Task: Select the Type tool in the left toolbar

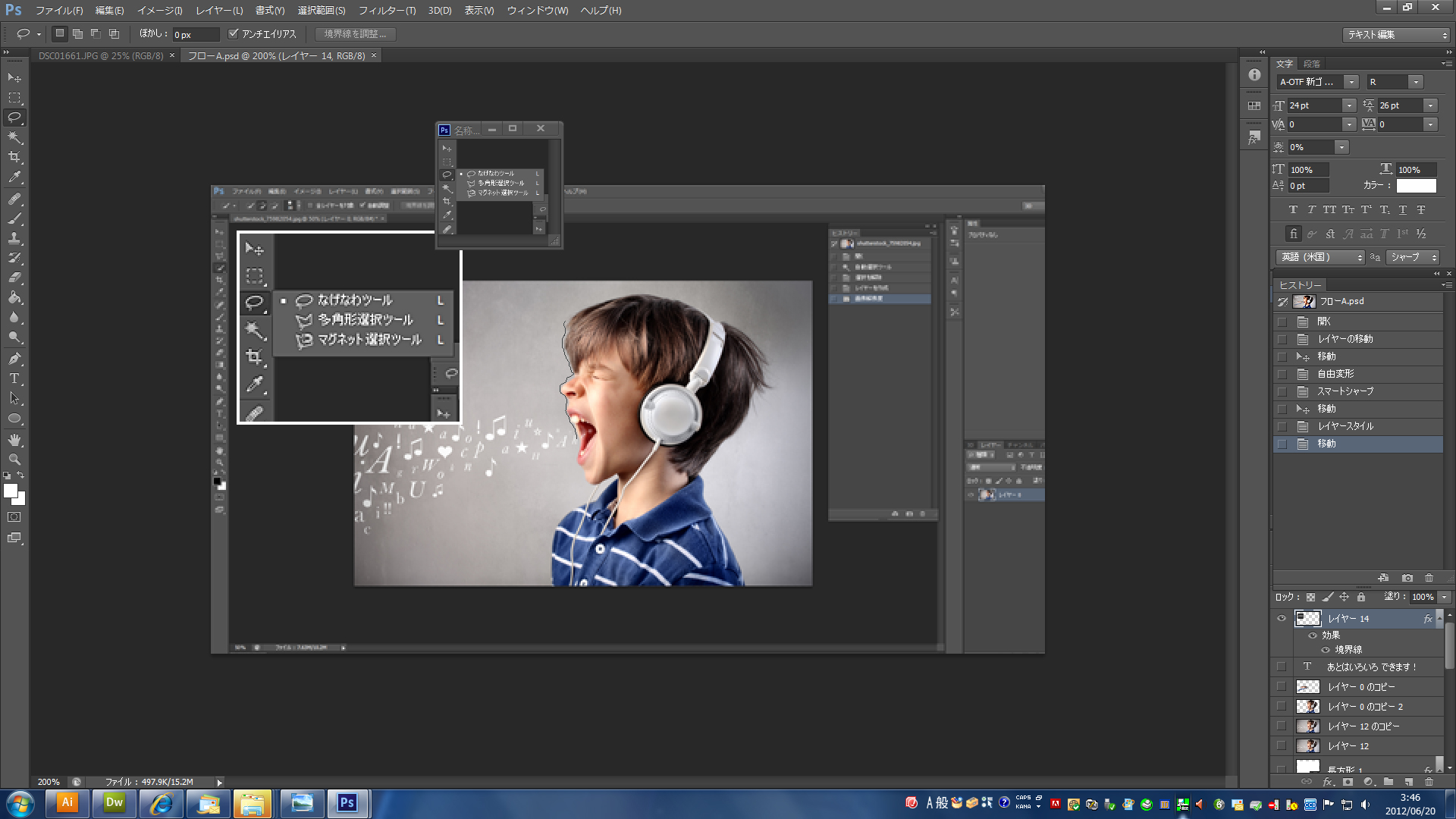Action: (14, 378)
